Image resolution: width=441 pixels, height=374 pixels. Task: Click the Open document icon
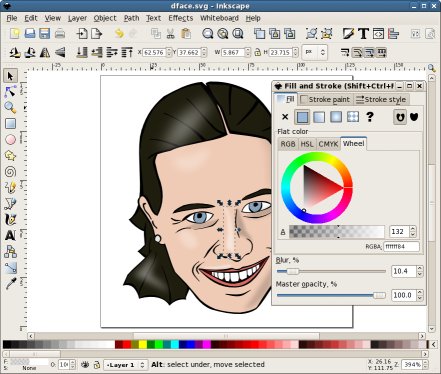click(30, 34)
